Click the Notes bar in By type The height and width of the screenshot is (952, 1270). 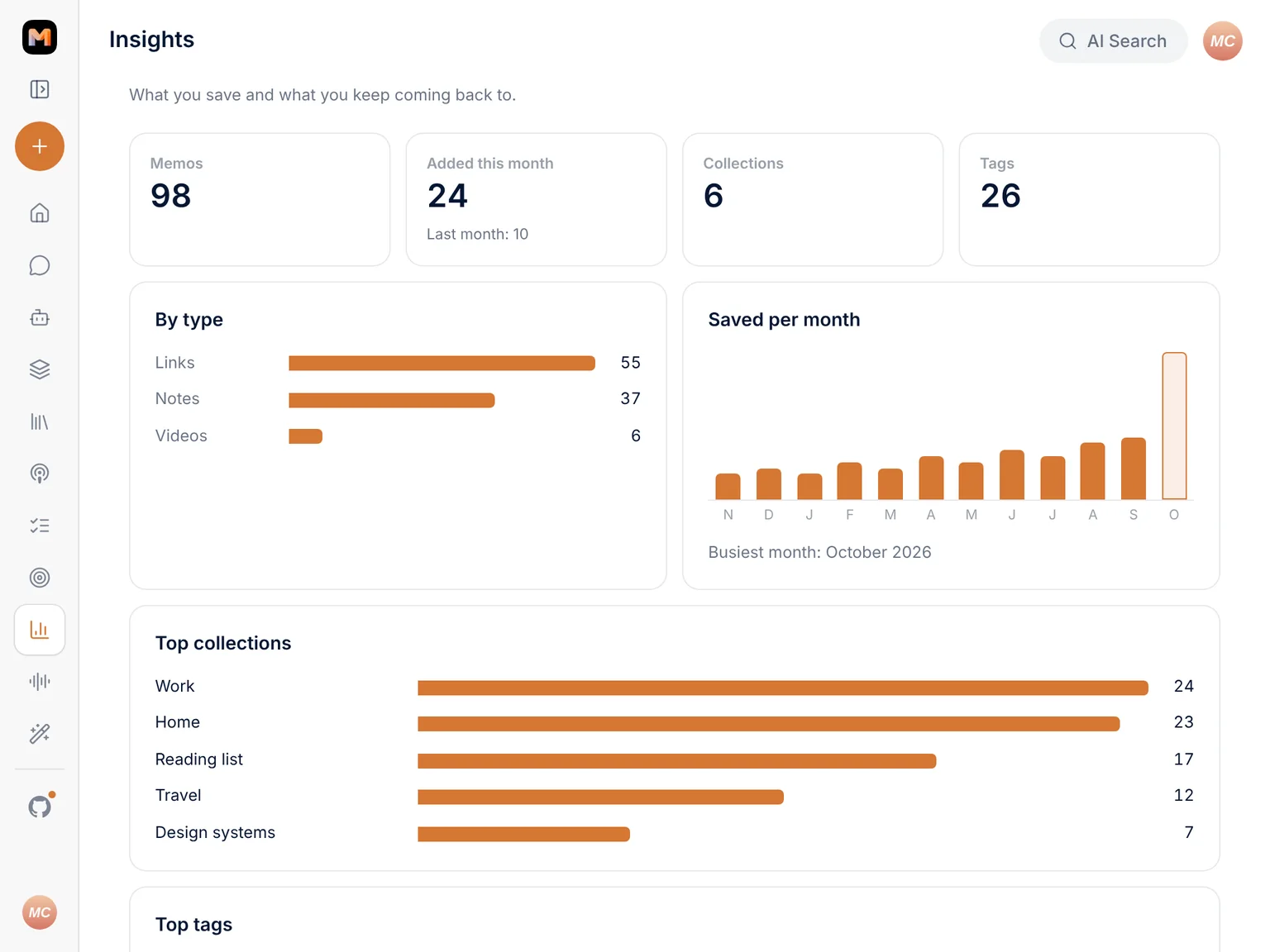[392, 400]
